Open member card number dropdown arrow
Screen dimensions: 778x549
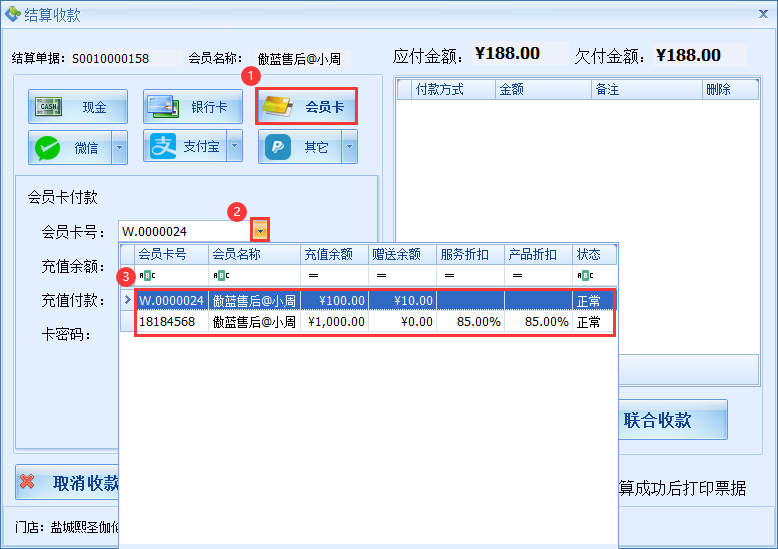point(260,231)
